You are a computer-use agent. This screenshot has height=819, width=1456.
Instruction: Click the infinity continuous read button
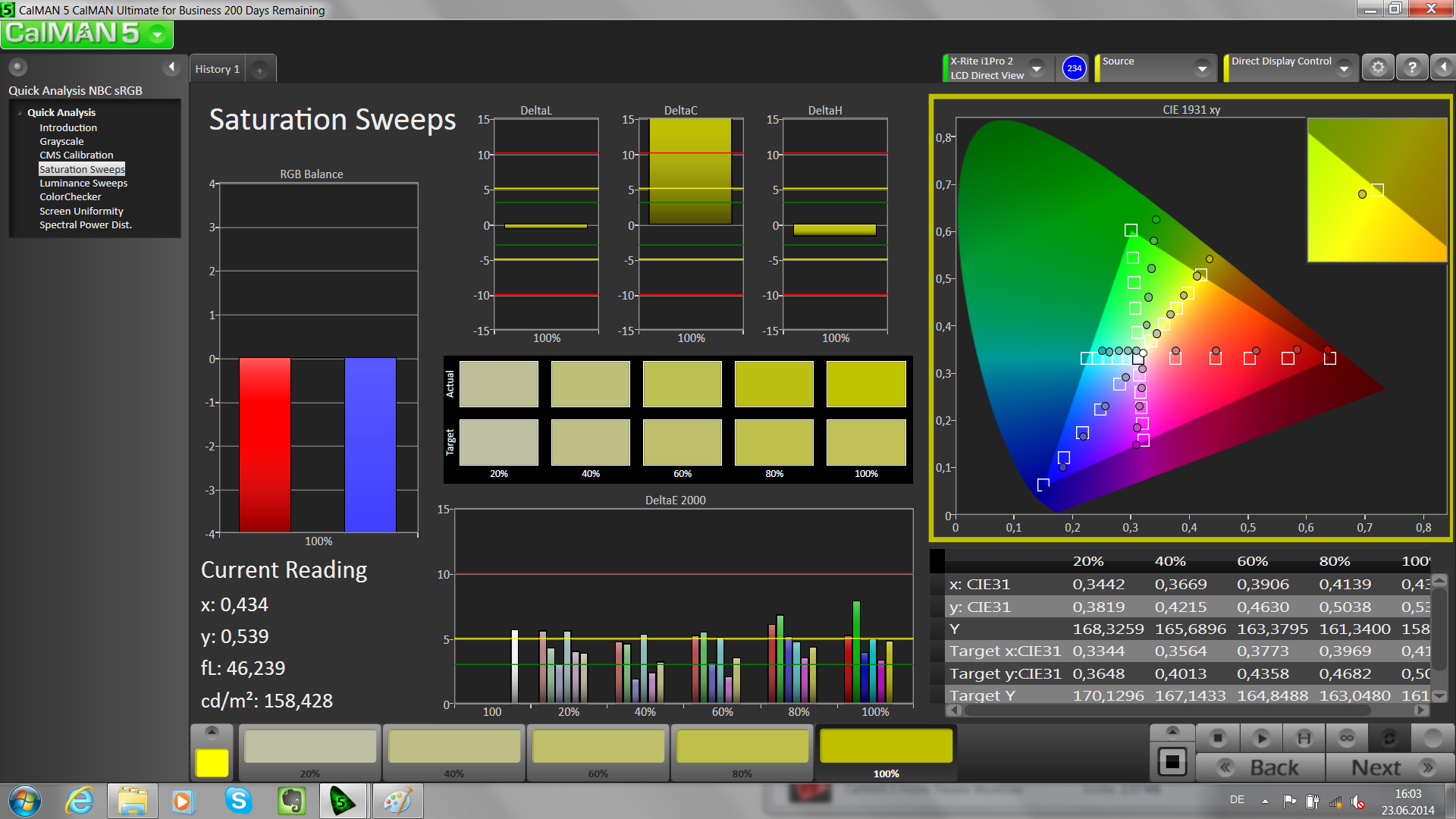coord(1347,738)
